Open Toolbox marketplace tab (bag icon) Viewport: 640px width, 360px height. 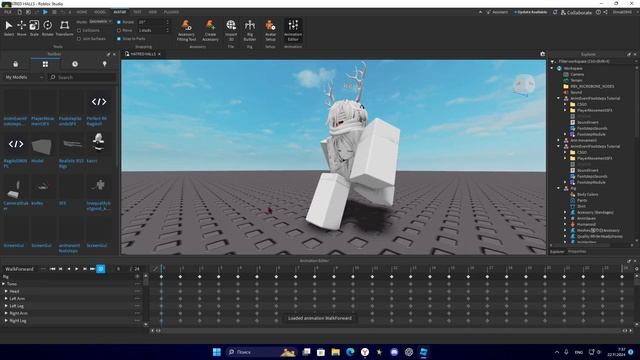point(16,64)
